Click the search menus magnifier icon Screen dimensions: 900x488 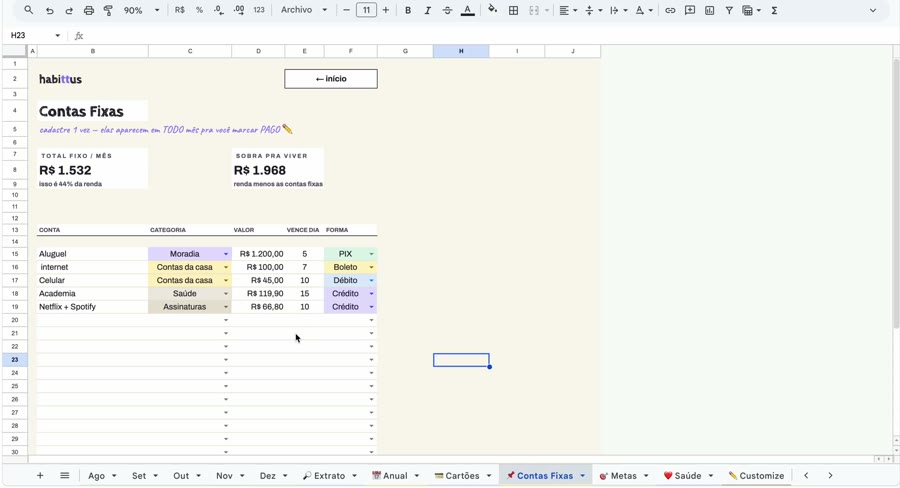[x=29, y=10]
